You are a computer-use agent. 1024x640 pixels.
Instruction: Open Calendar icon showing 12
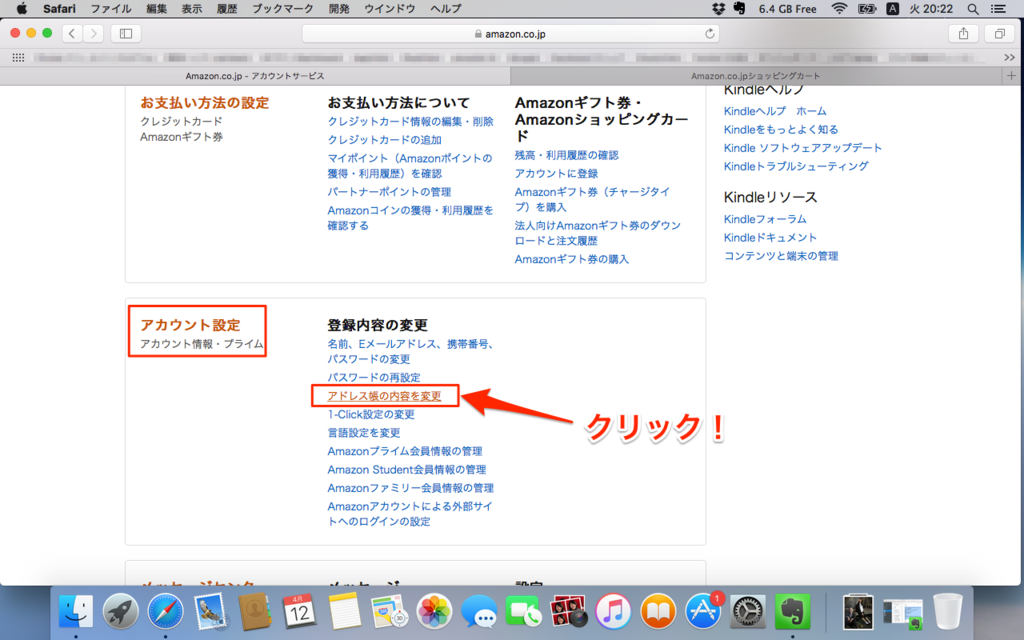pos(299,612)
